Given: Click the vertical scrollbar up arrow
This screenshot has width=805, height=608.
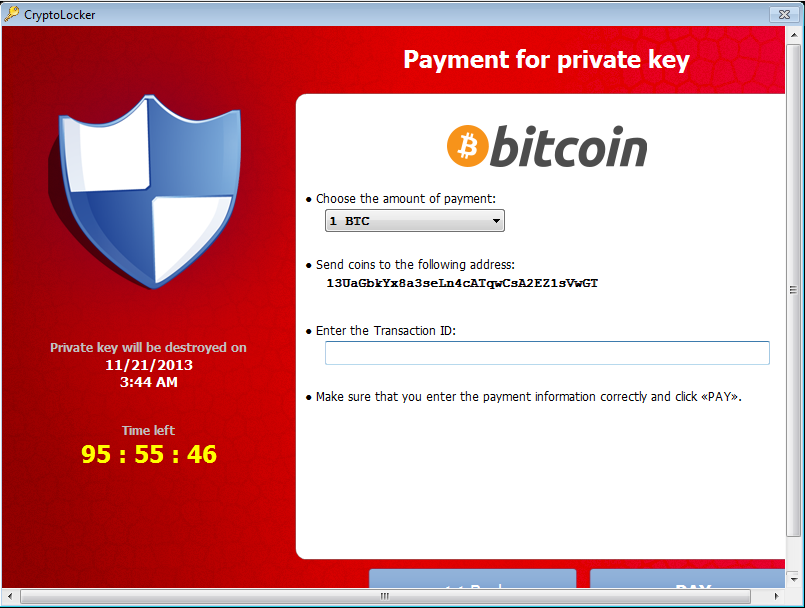Looking at the screenshot, I should (x=794, y=35).
